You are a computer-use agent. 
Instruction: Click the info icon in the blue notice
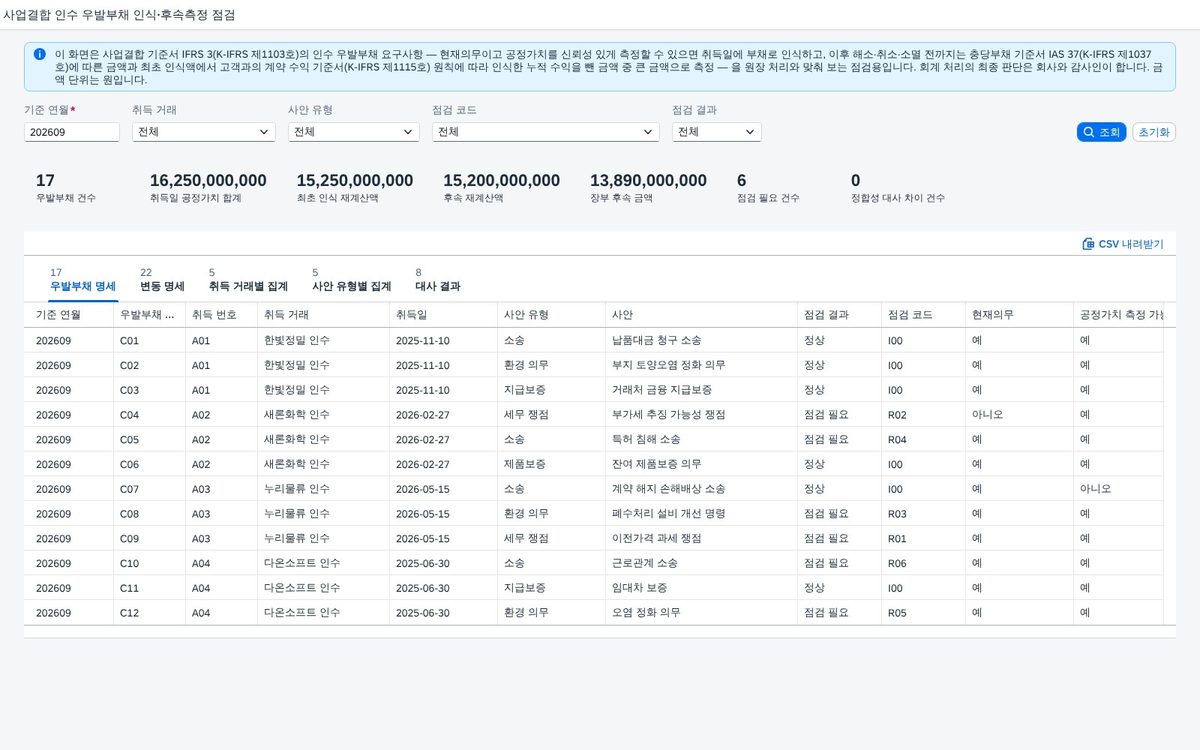pos(39,54)
